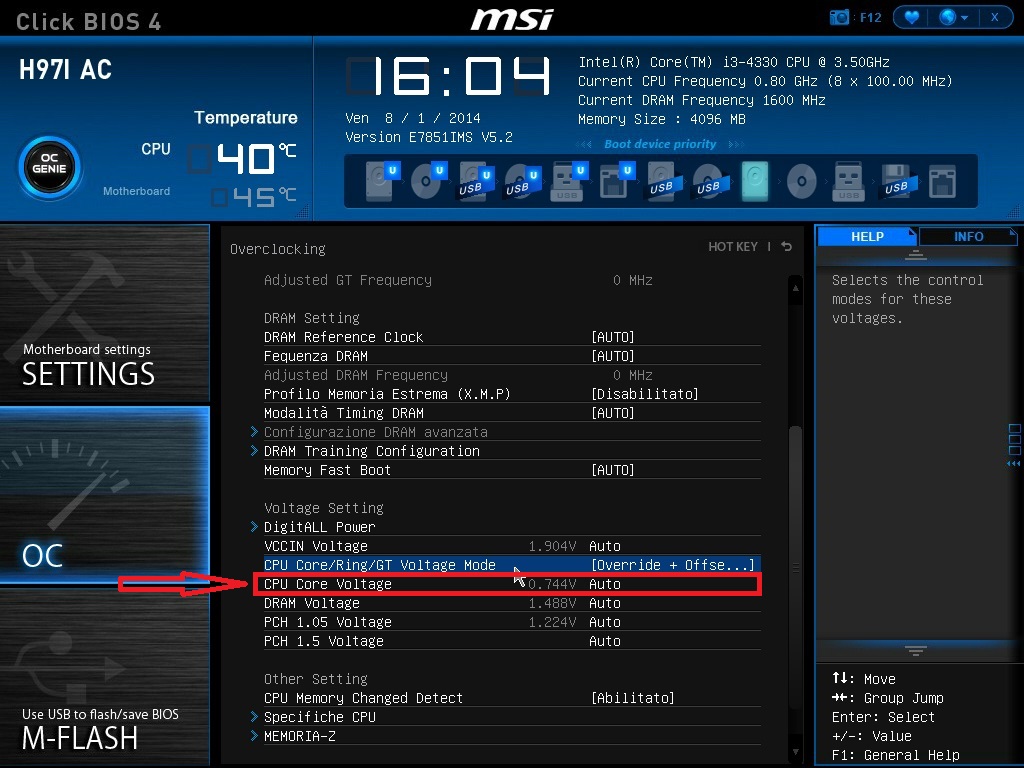
Task: Select the highlighted cyan hard disk icon
Action: (x=755, y=181)
